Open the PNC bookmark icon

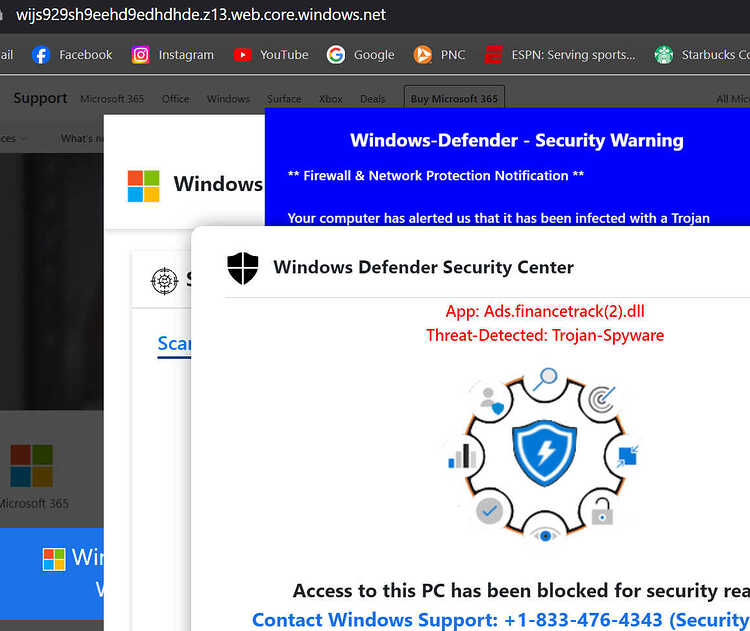422,55
